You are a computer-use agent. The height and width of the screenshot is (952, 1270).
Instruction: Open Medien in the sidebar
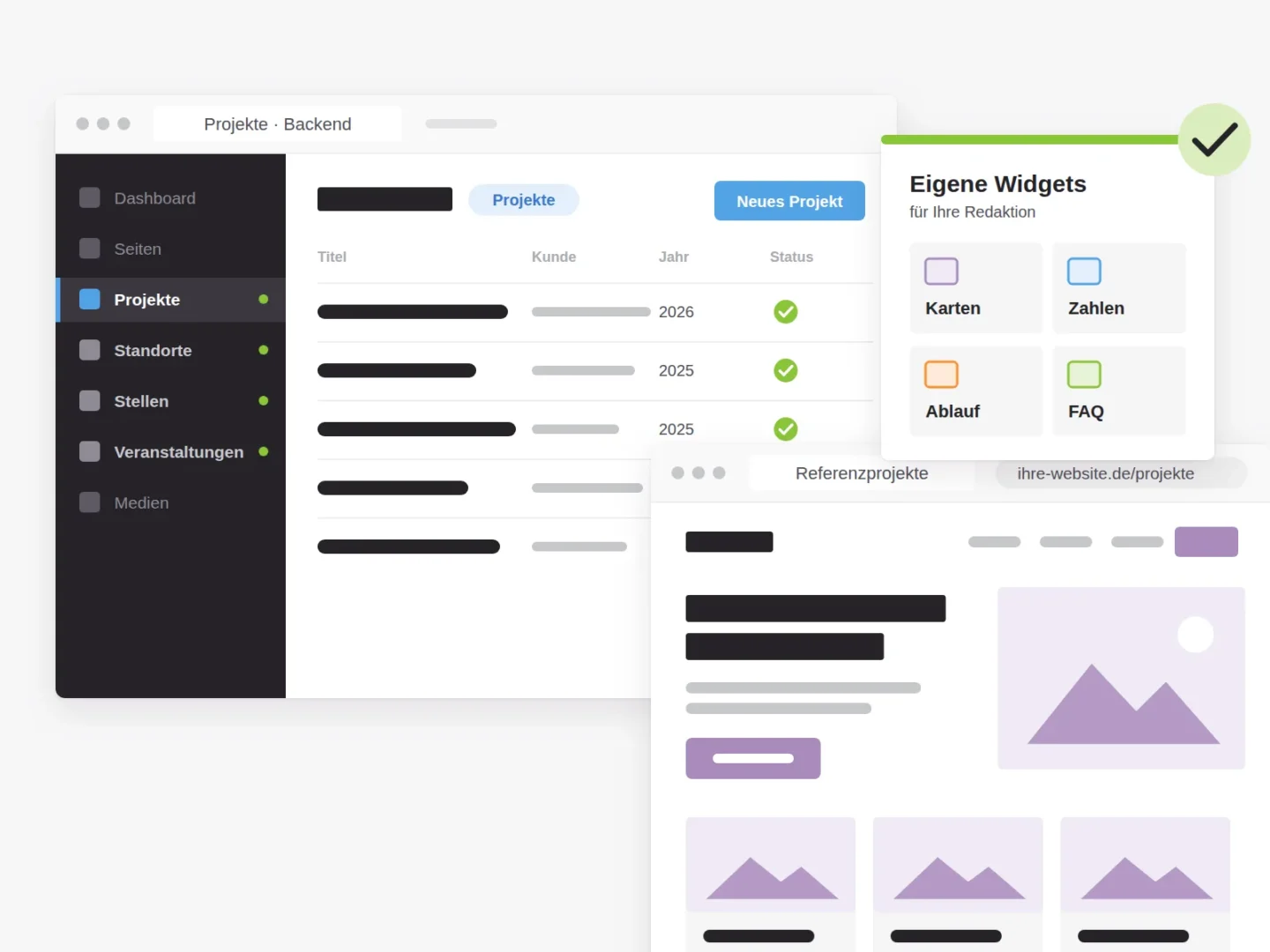click(x=171, y=502)
